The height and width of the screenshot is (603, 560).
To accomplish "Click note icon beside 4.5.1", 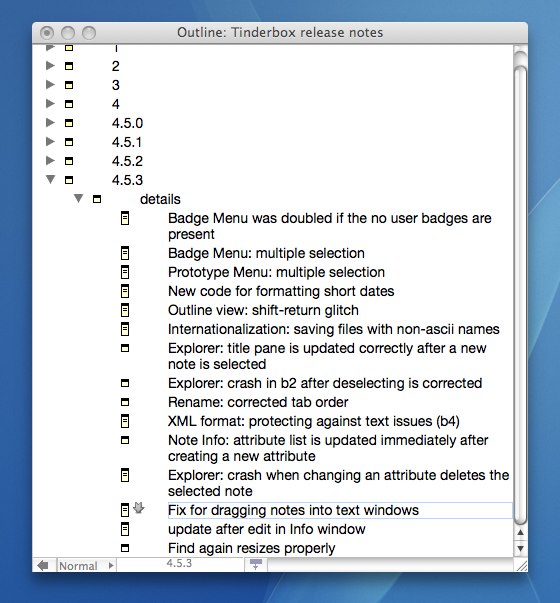I will point(69,142).
